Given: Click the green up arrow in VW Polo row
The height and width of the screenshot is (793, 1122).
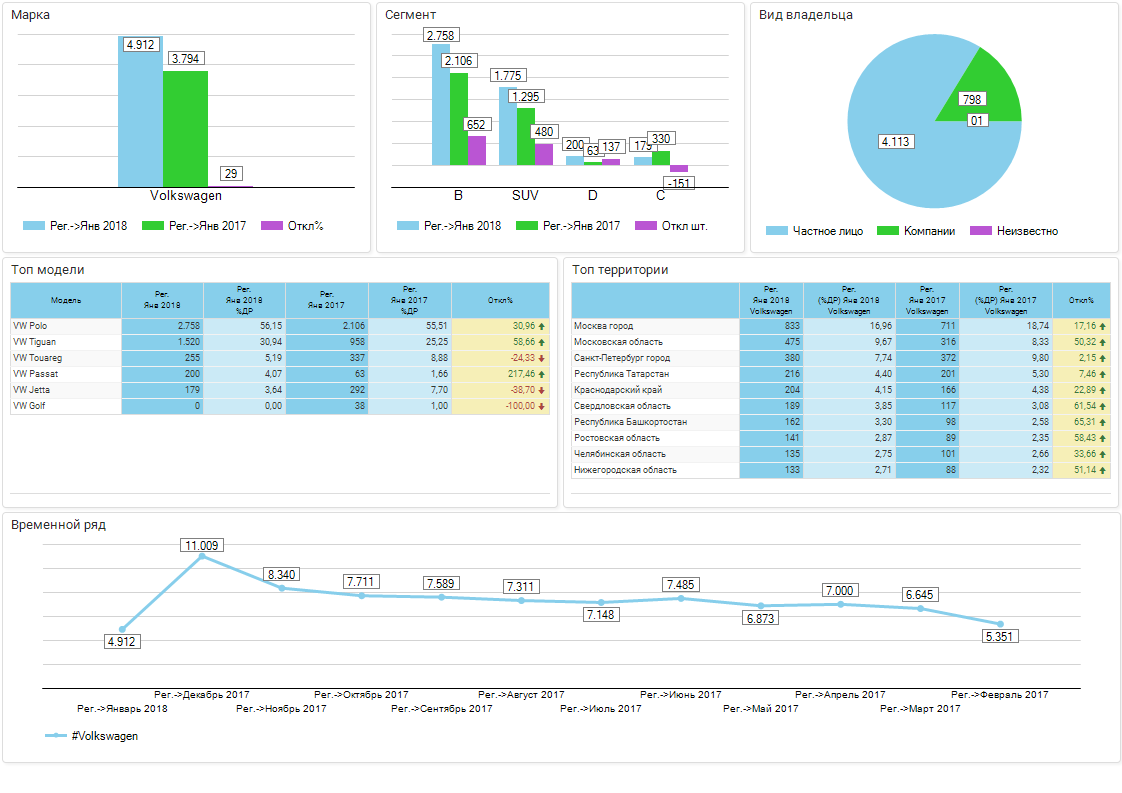Looking at the screenshot, I should point(541,326).
